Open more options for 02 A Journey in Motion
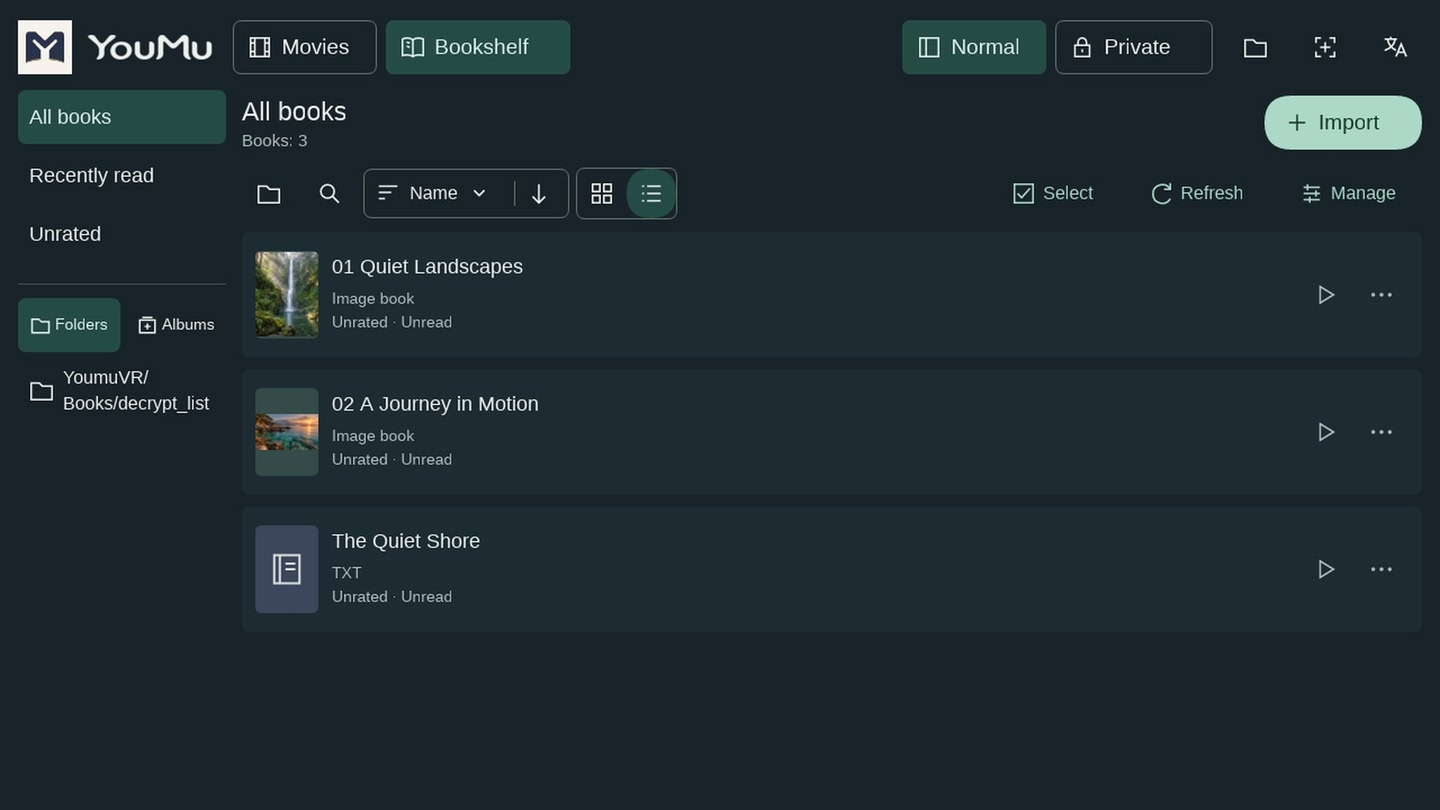This screenshot has height=810, width=1440. click(1381, 432)
